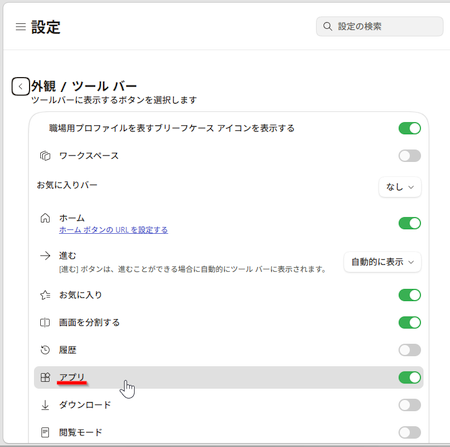The image size is (450, 447).
Task: Enable the 閲覧モード toggle
Action: point(410,432)
